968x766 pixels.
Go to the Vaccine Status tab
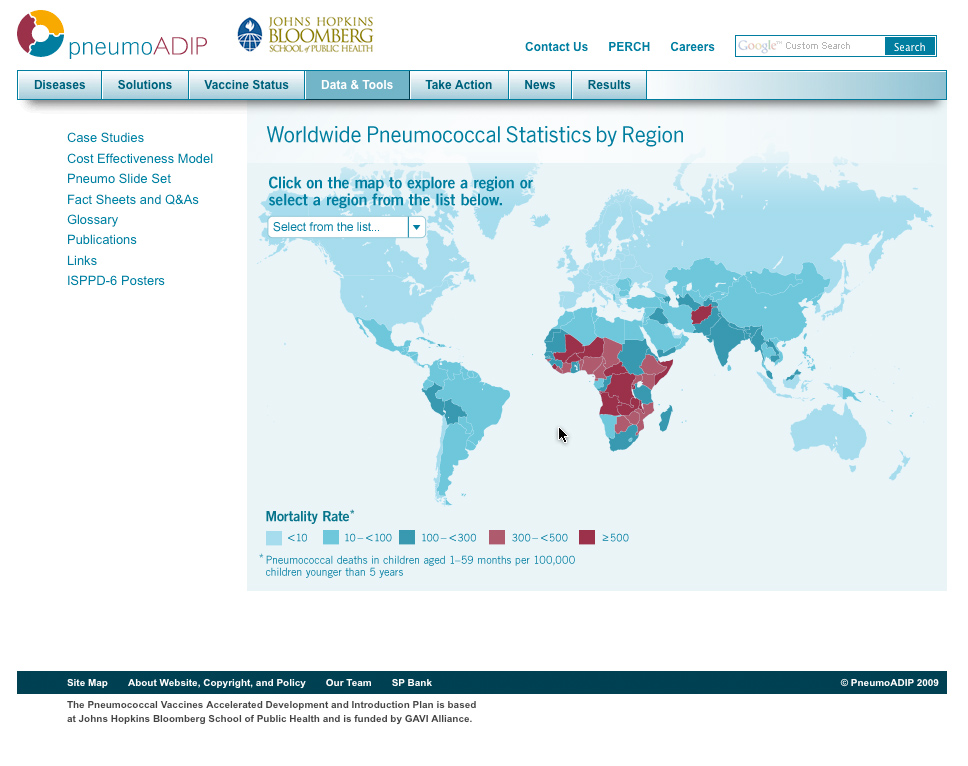[246, 85]
